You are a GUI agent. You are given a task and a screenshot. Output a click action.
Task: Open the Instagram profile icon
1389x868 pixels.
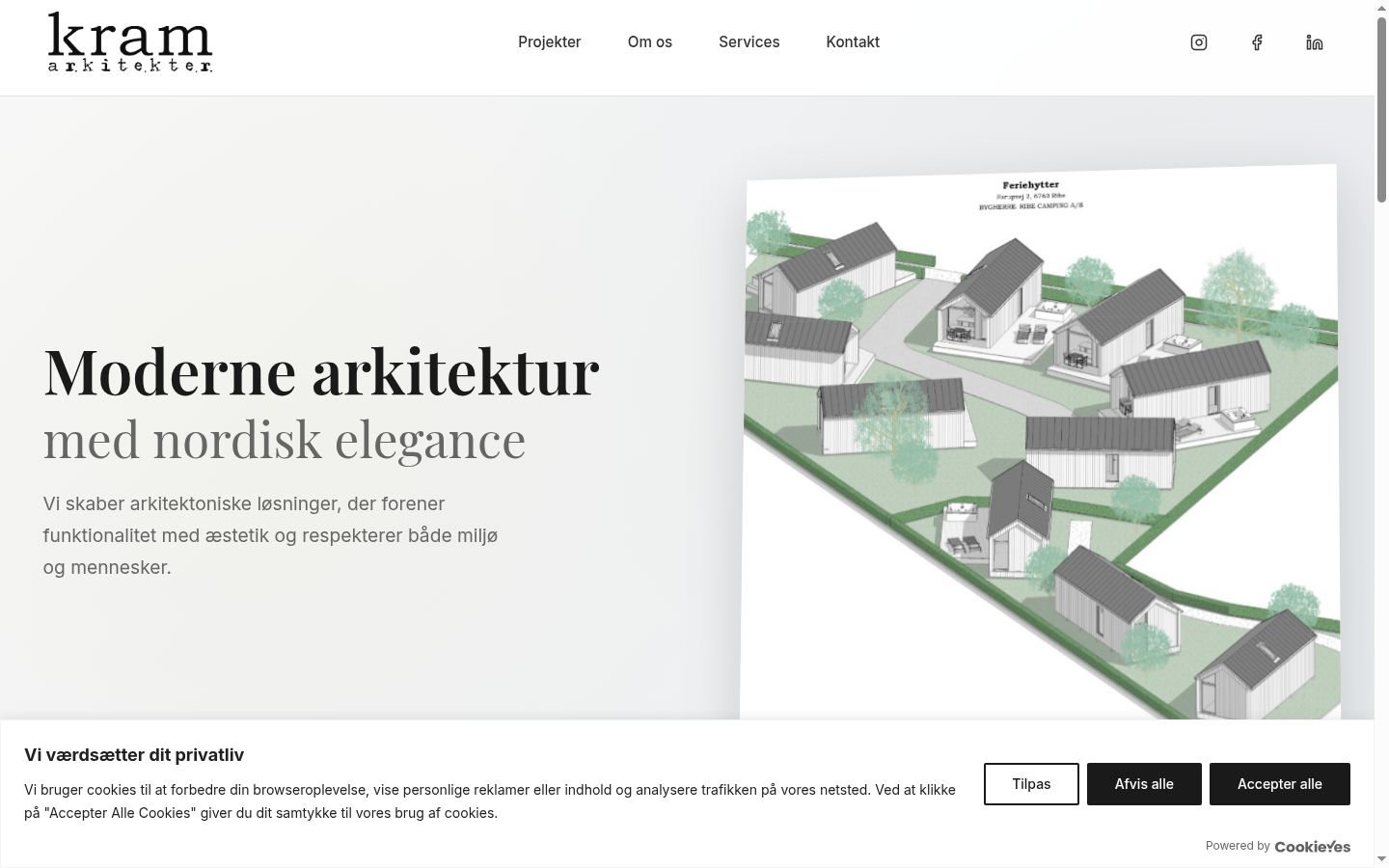pyautogui.click(x=1199, y=42)
